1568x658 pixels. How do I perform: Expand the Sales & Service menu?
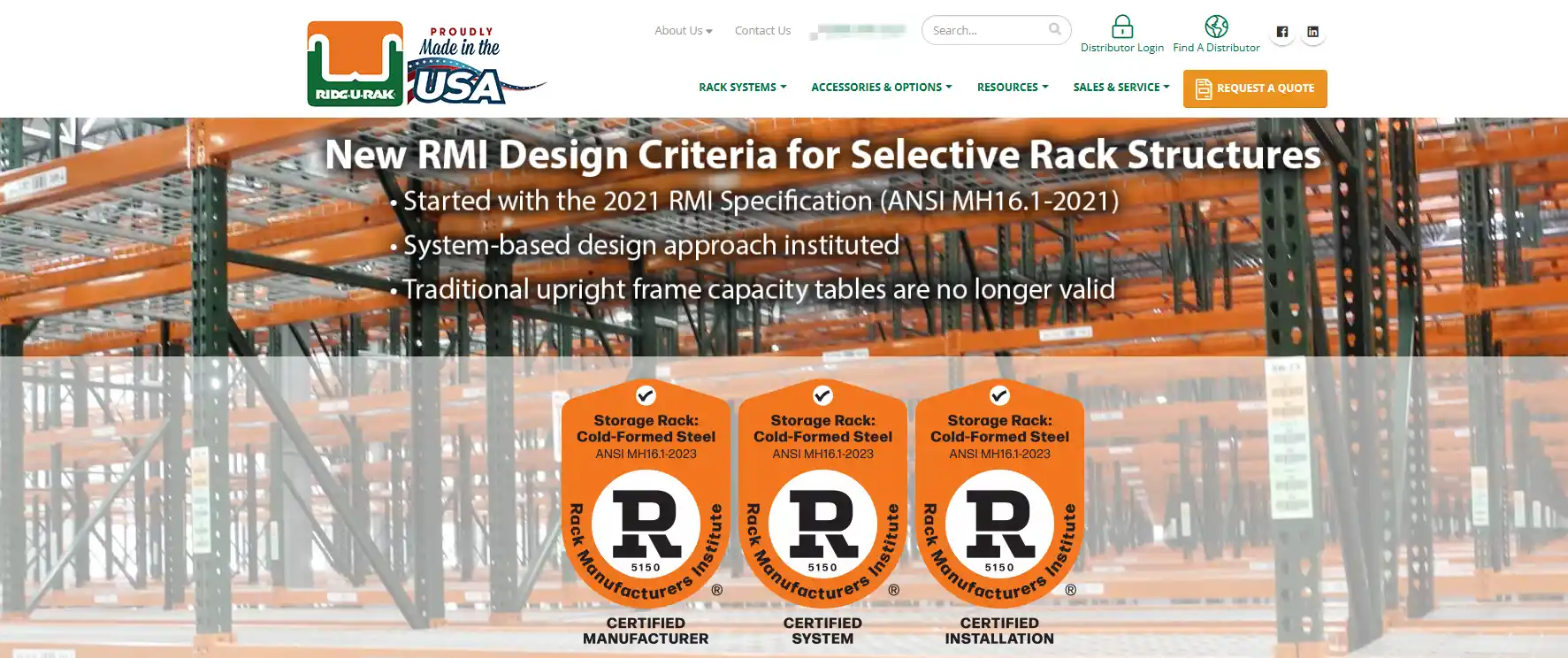[x=1121, y=88]
